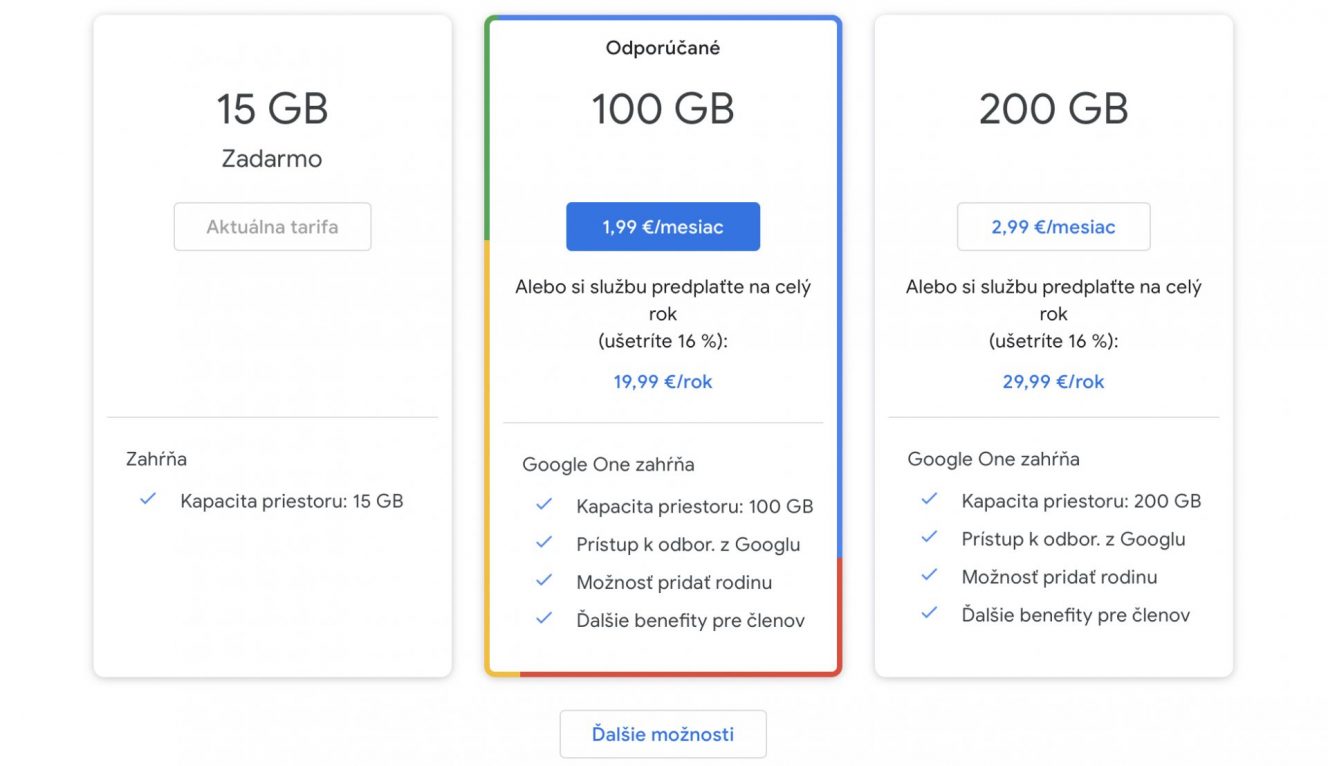Viewport: 1328px width, 766px height.
Task: Click checkmark by Prístup k odbor. in 100 GB card
Action: pyautogui.click(x=544, y=542)
